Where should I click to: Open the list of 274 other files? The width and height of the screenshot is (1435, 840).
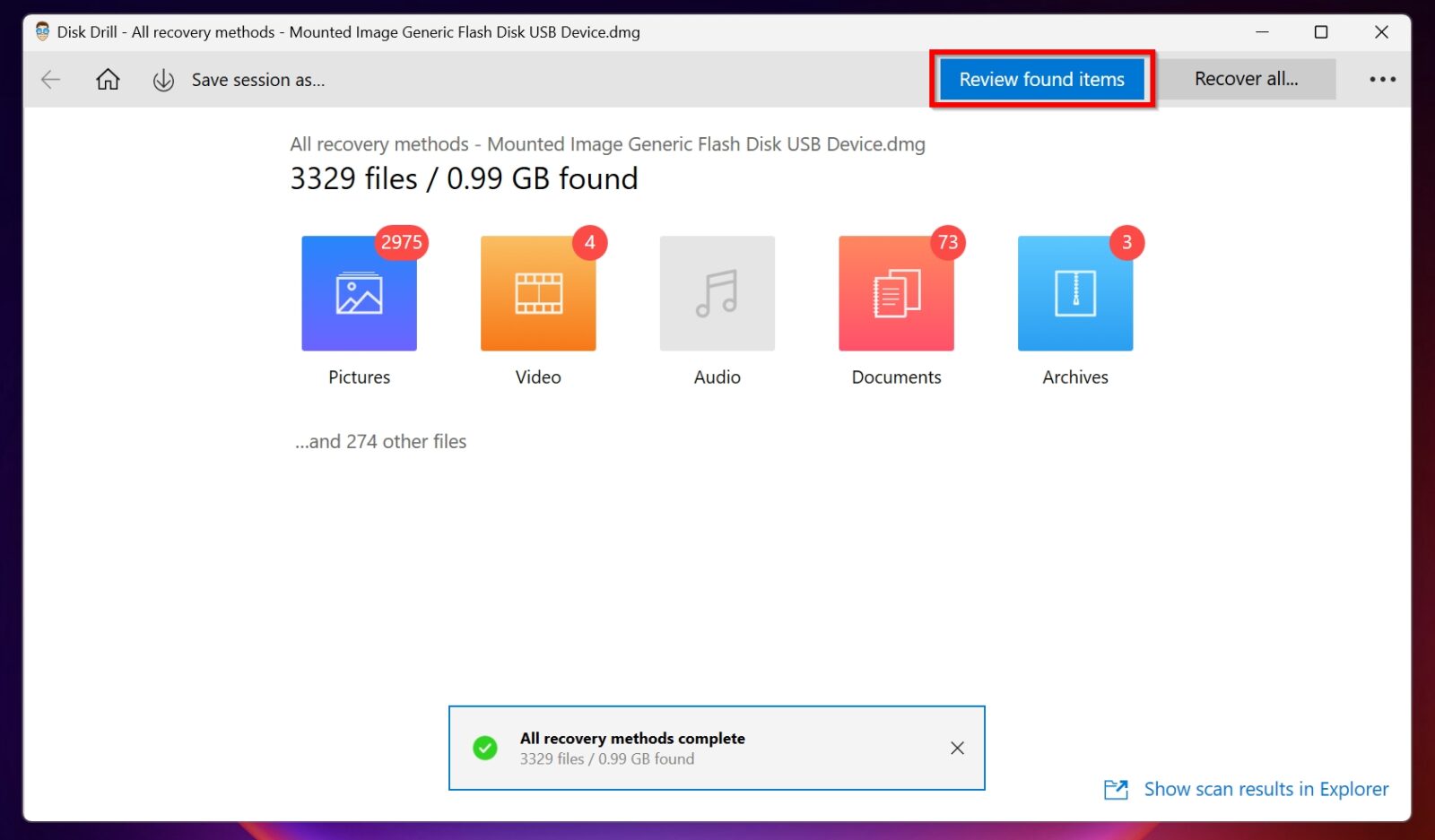(380, 441)
